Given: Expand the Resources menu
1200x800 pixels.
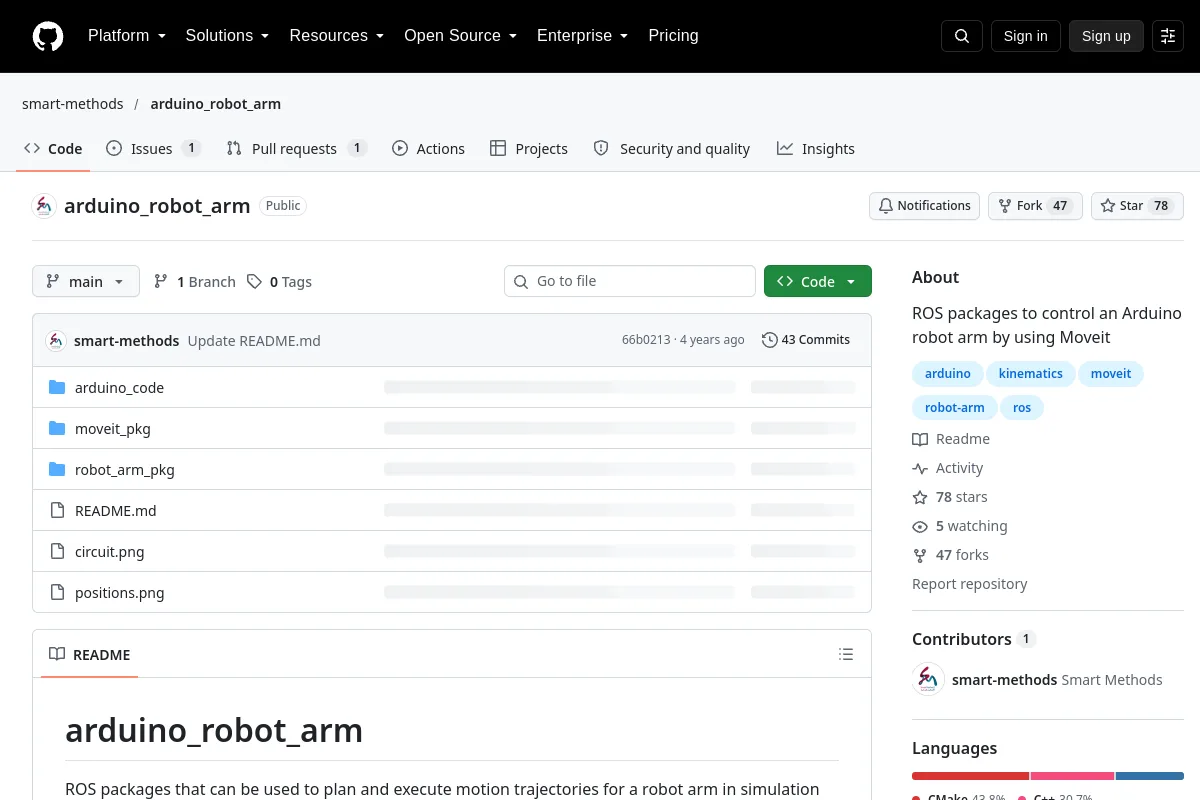Looking at the screenshot, I should [x=337, y=36].
